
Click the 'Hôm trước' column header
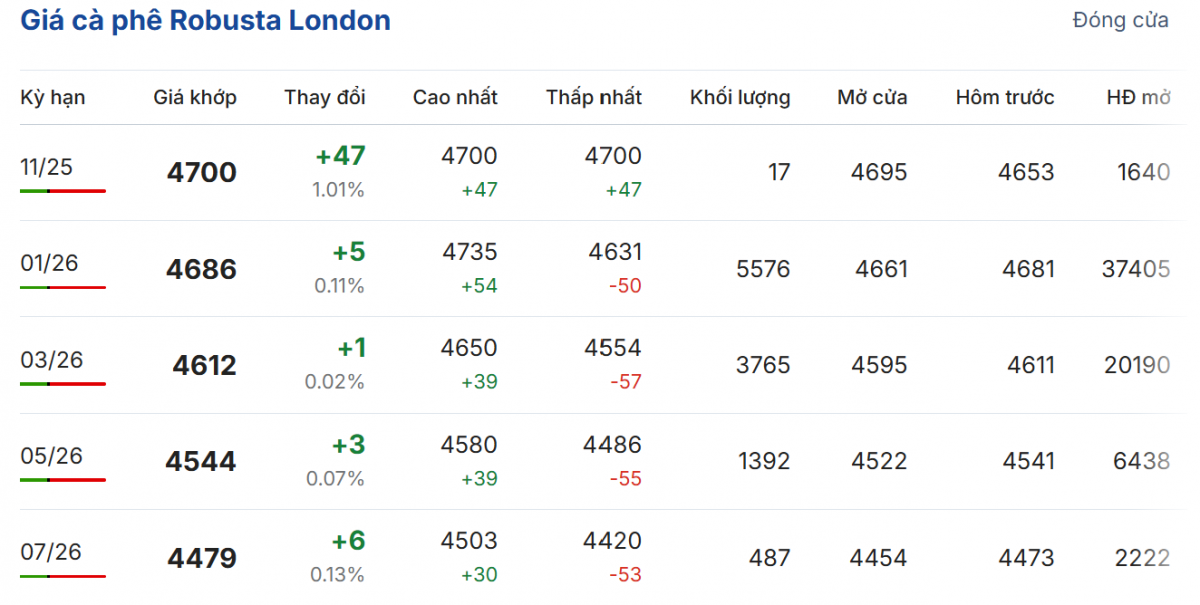[x=1005, y=97]
